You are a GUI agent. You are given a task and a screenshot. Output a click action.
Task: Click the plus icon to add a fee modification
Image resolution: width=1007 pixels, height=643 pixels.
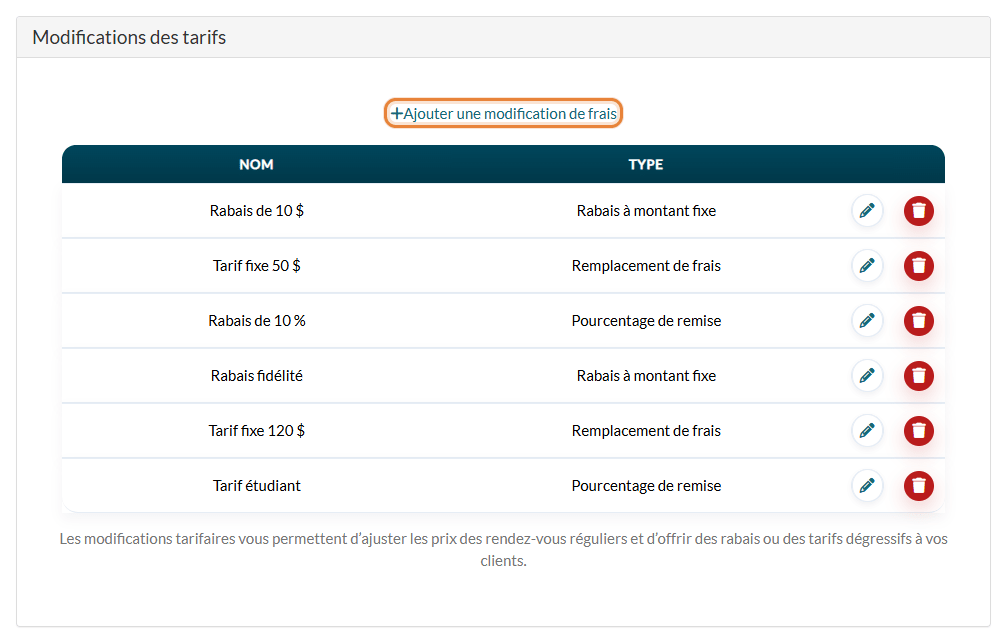397,114
